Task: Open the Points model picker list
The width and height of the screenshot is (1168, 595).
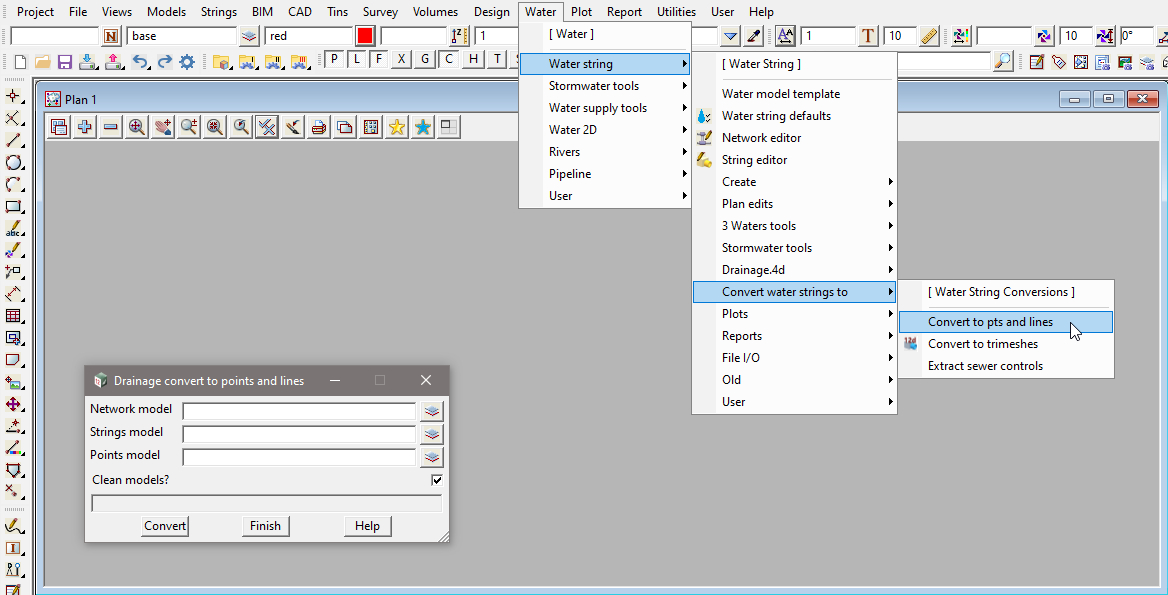Action: point(431,457)
